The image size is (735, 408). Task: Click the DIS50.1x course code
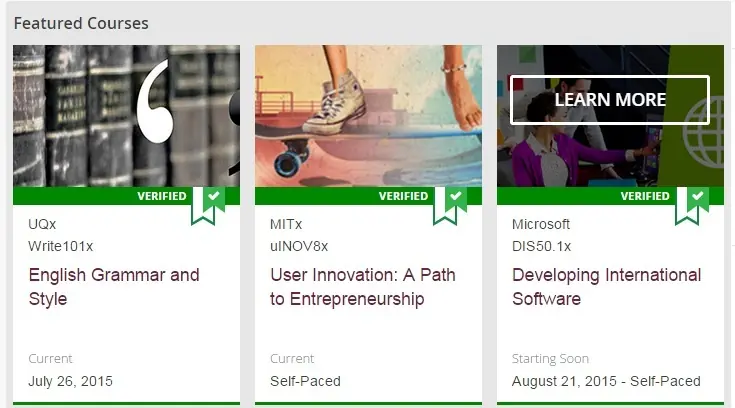point(542,246)
